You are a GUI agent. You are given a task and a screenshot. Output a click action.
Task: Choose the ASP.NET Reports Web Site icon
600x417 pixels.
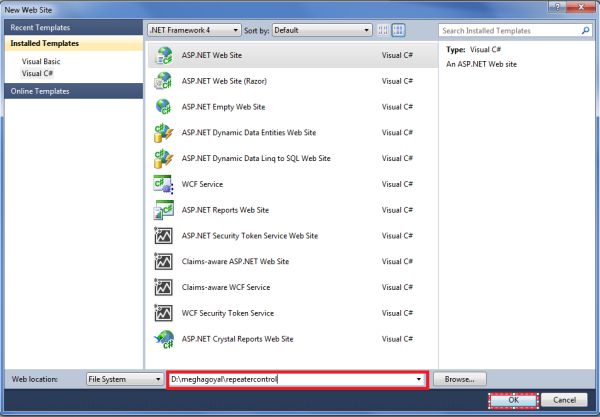[164, 210]
